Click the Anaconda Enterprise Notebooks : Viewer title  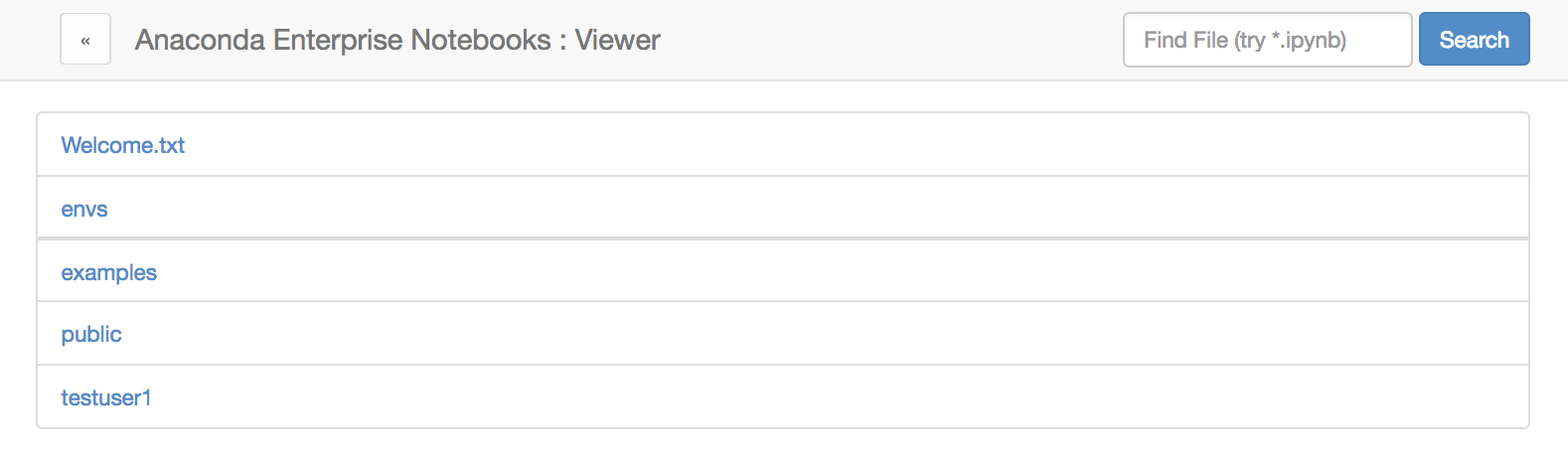point(397,40)
